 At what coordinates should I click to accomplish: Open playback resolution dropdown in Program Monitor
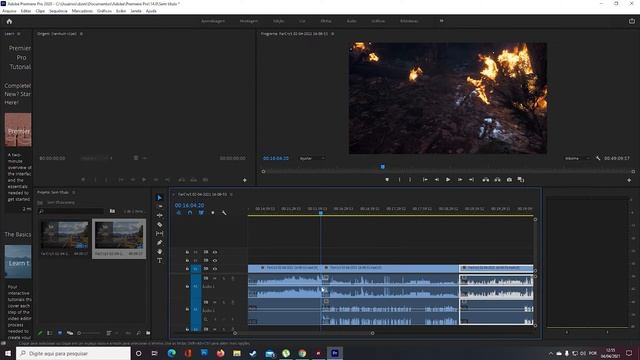(577, 158)
